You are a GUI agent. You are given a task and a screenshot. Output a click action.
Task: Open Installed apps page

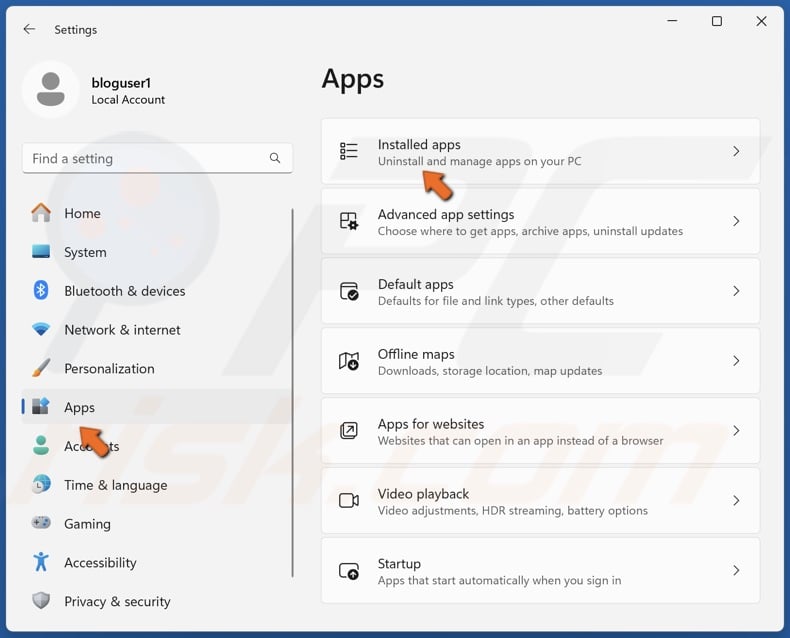(541, 151)
